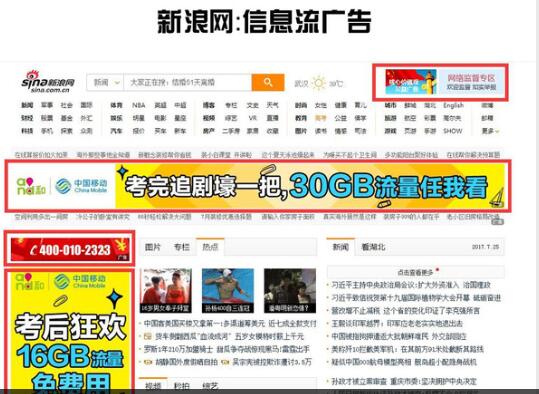Open headline 习近平致信祝贺第十九届国际植物学大会

click(416, 298)
